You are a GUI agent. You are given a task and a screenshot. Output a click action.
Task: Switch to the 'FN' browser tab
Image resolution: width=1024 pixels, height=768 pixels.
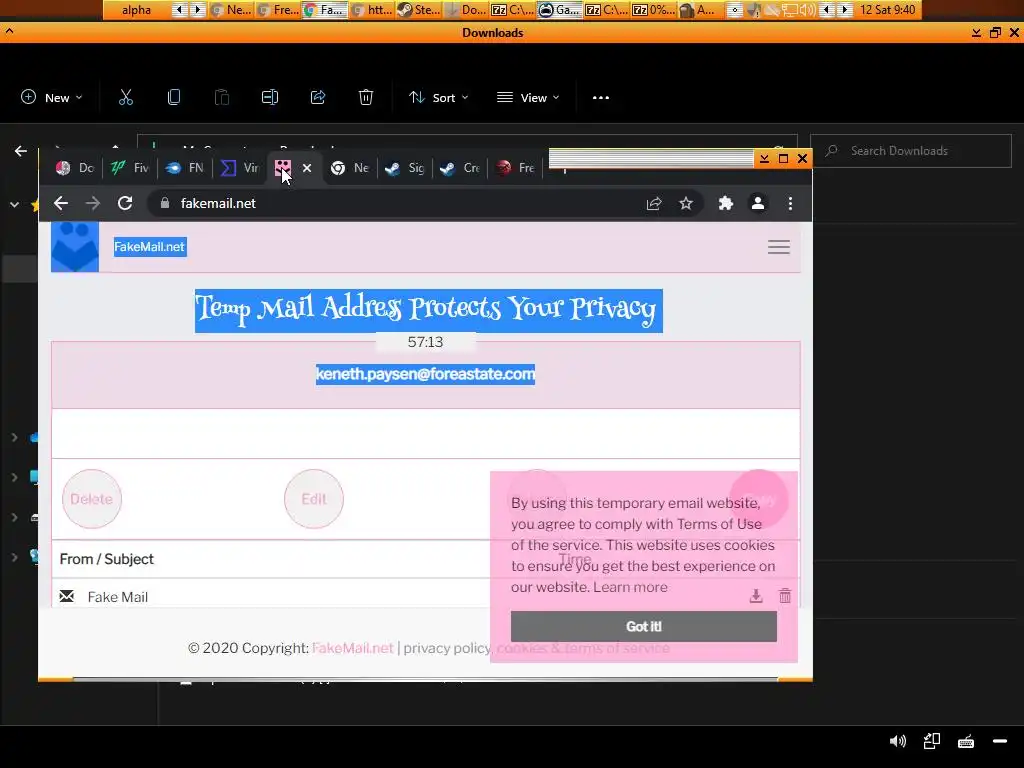pyautogui.click(x=185, y=168)
